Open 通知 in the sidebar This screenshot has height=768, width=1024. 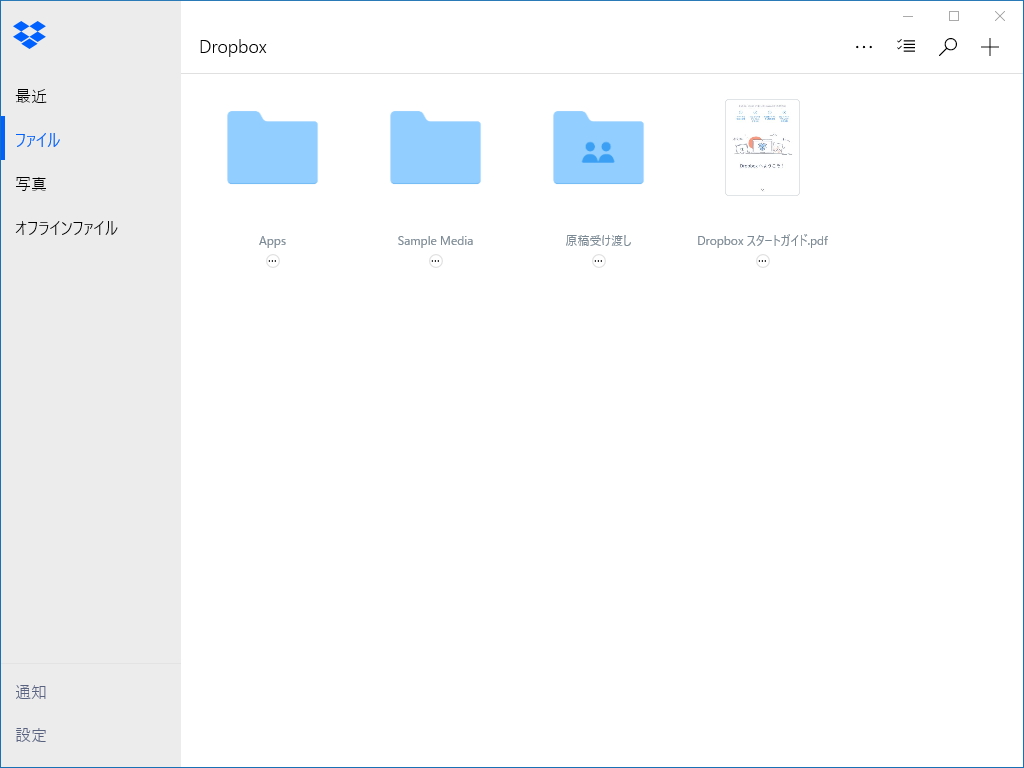(x=30, y=692)
